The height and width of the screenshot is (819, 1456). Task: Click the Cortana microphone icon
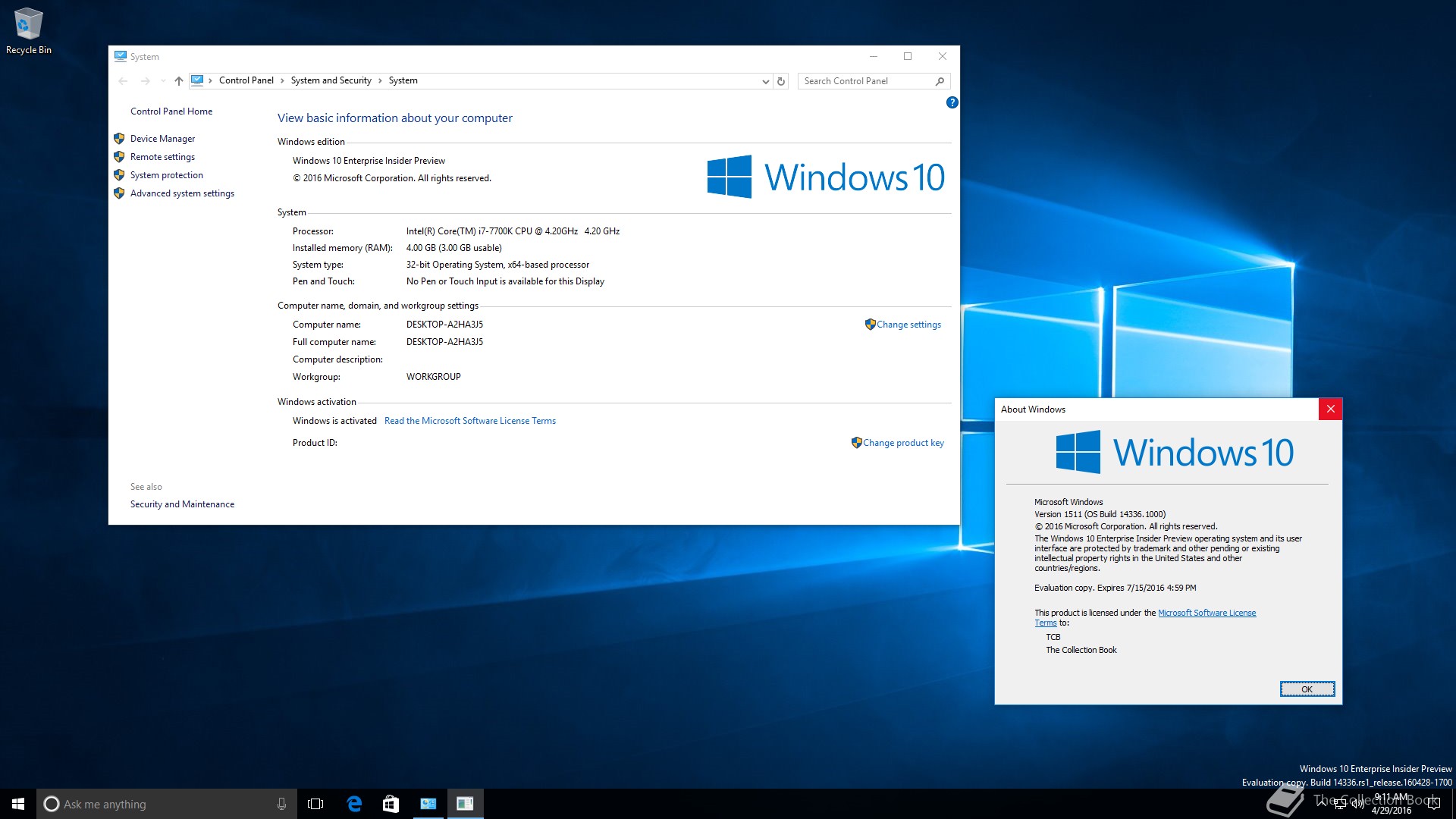[281, 804]
